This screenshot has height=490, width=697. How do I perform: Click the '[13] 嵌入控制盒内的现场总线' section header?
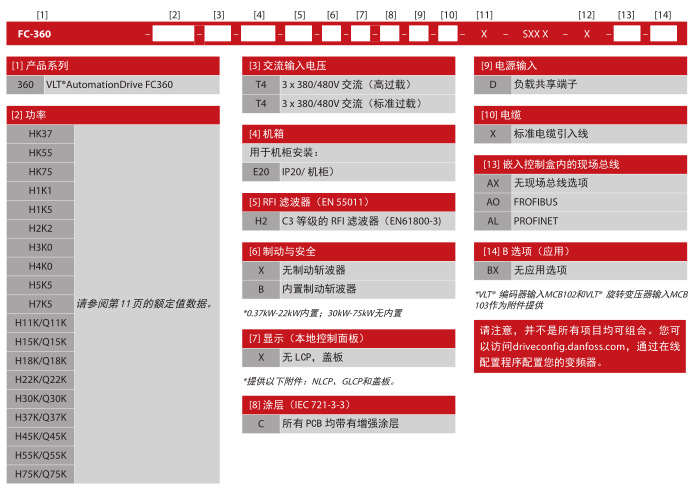click(580, 165)
